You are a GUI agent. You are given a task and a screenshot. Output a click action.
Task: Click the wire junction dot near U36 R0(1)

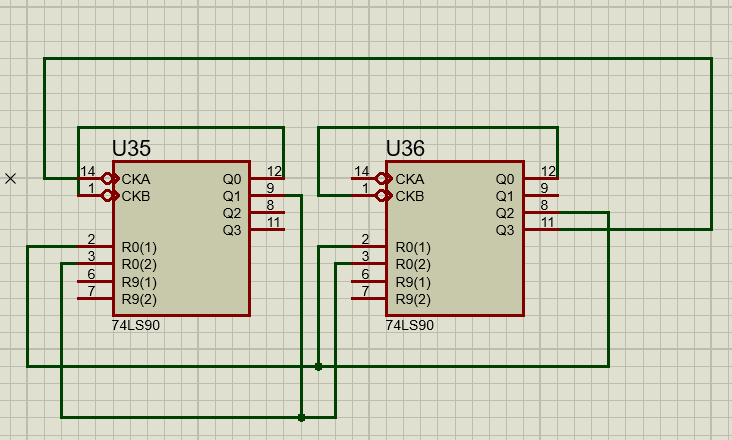click(318, 367)
